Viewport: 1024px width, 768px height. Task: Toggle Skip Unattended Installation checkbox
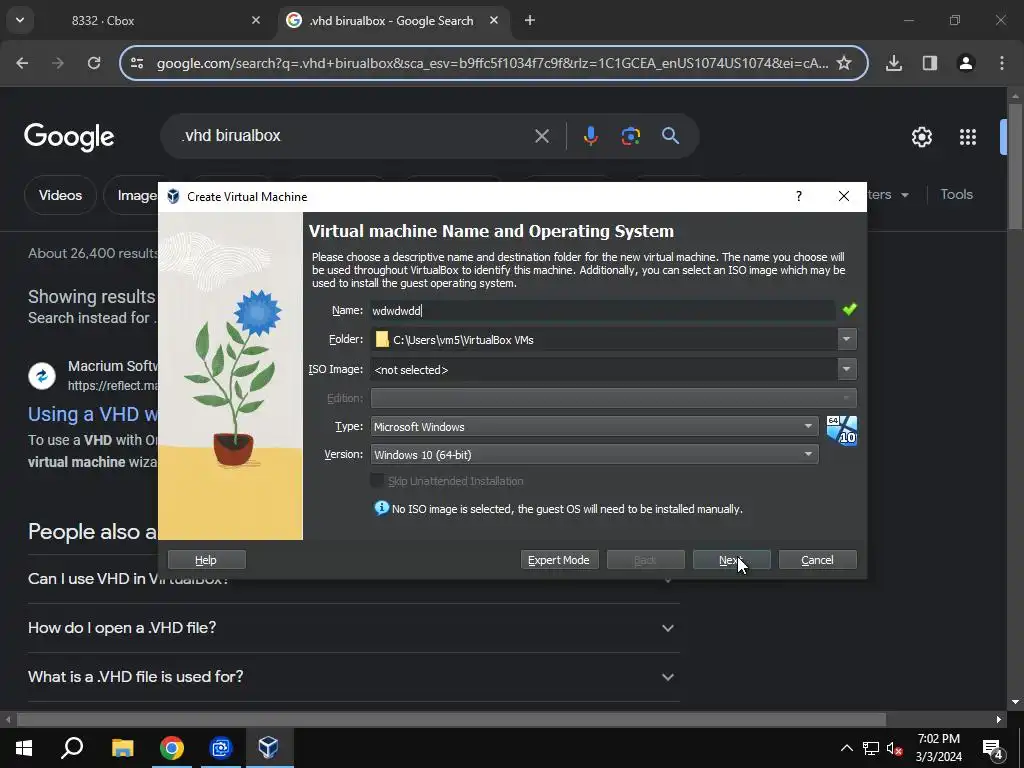point(377,481)
